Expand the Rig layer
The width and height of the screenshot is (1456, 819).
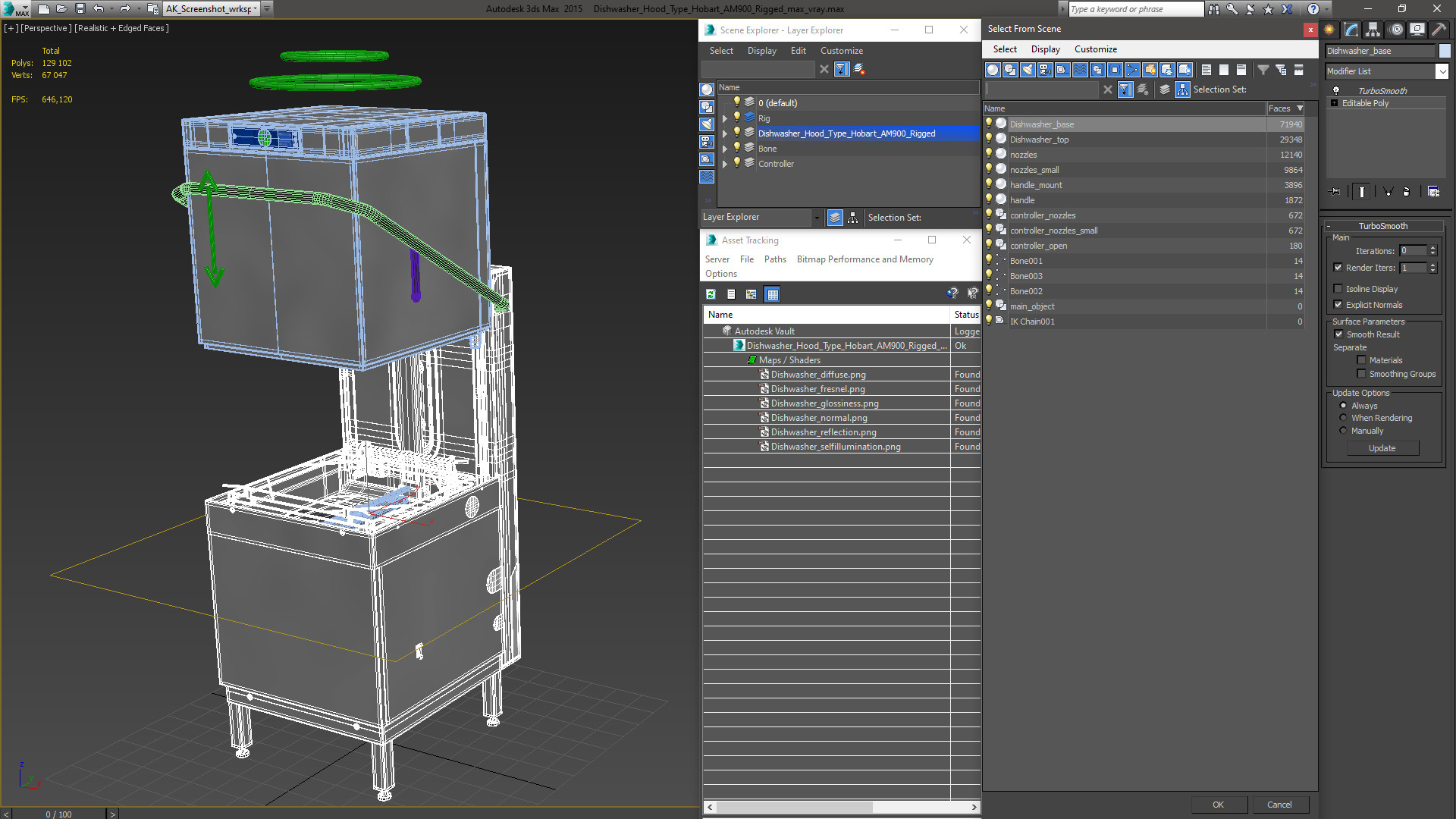click(725, 118)
